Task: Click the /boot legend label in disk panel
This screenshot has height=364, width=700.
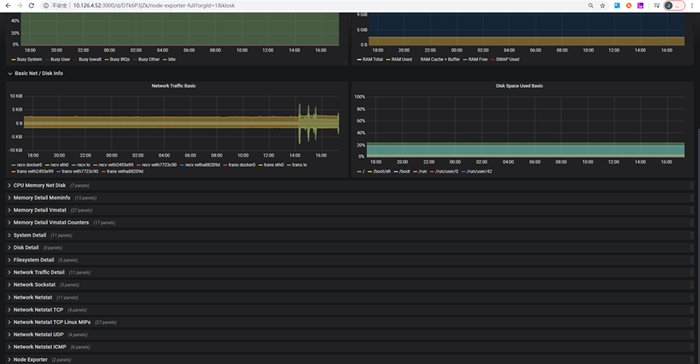Action: pyautogui.click(x=404, y=172)
